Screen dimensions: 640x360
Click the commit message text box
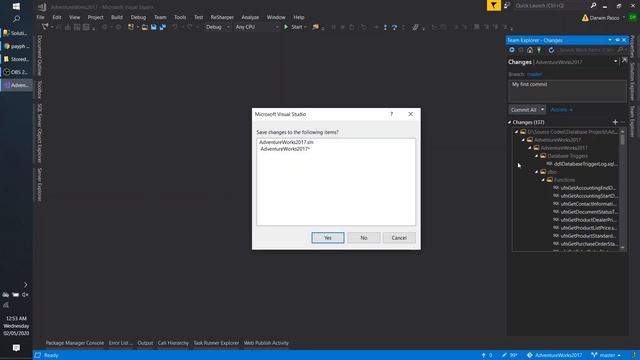click(567, 91)
